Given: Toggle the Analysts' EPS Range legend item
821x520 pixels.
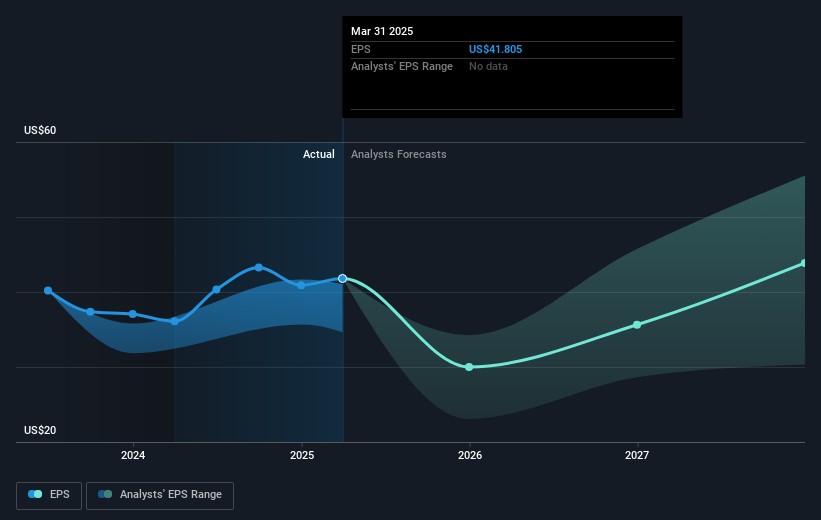Looking at the screenshot, I should [160, 495].
